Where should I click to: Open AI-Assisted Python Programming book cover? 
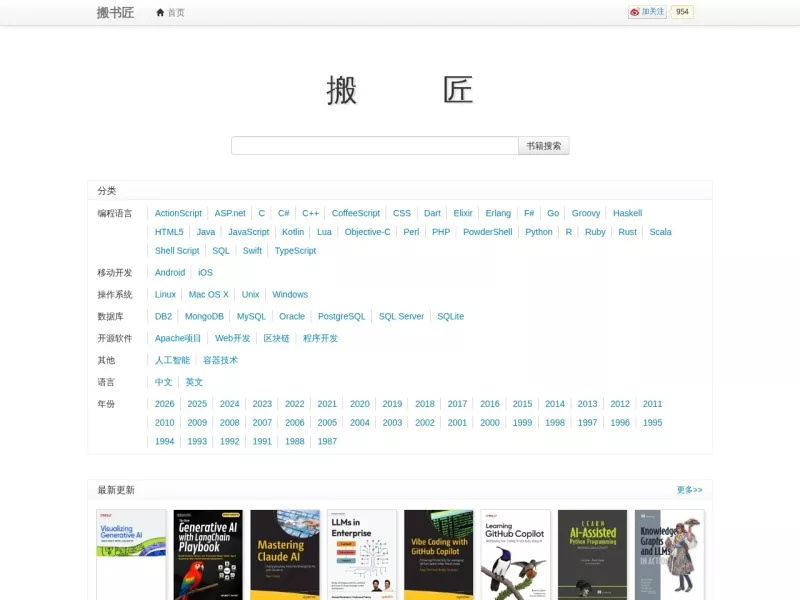[x=592, y=555]
